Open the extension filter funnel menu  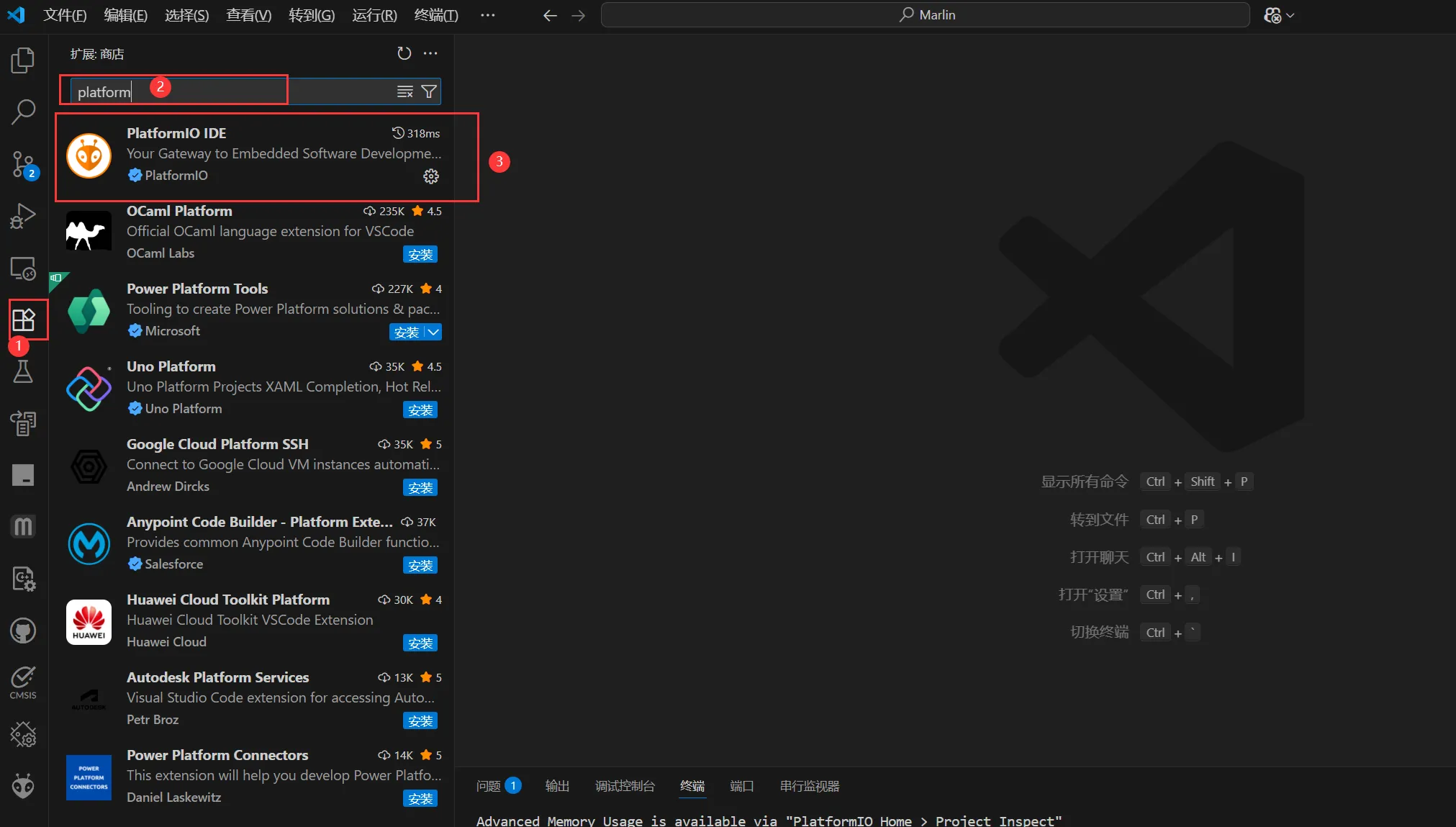429,91
